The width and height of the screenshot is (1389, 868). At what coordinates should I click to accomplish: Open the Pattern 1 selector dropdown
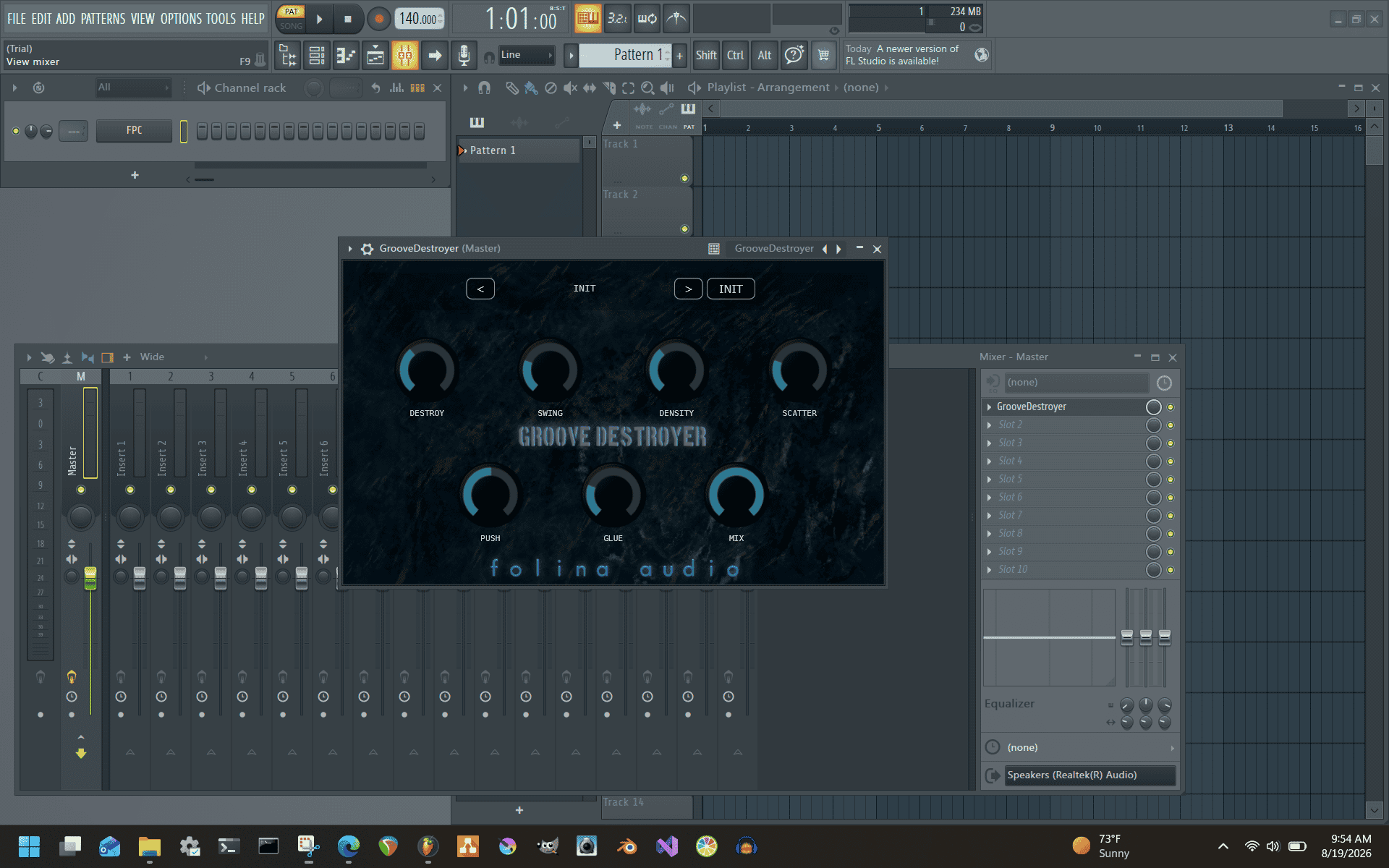click(626, 55)
